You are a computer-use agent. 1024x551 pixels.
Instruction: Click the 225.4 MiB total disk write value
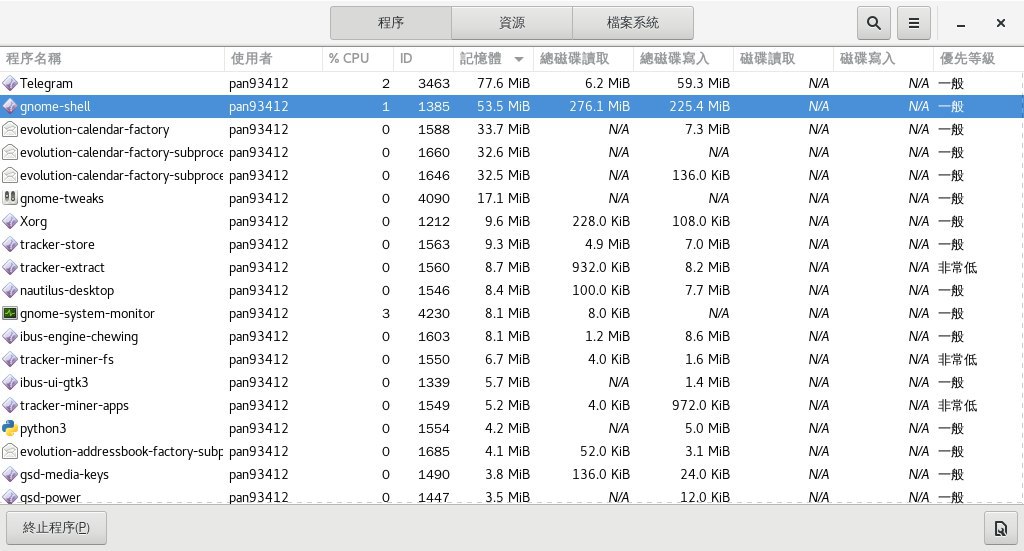tap(699, 106)
